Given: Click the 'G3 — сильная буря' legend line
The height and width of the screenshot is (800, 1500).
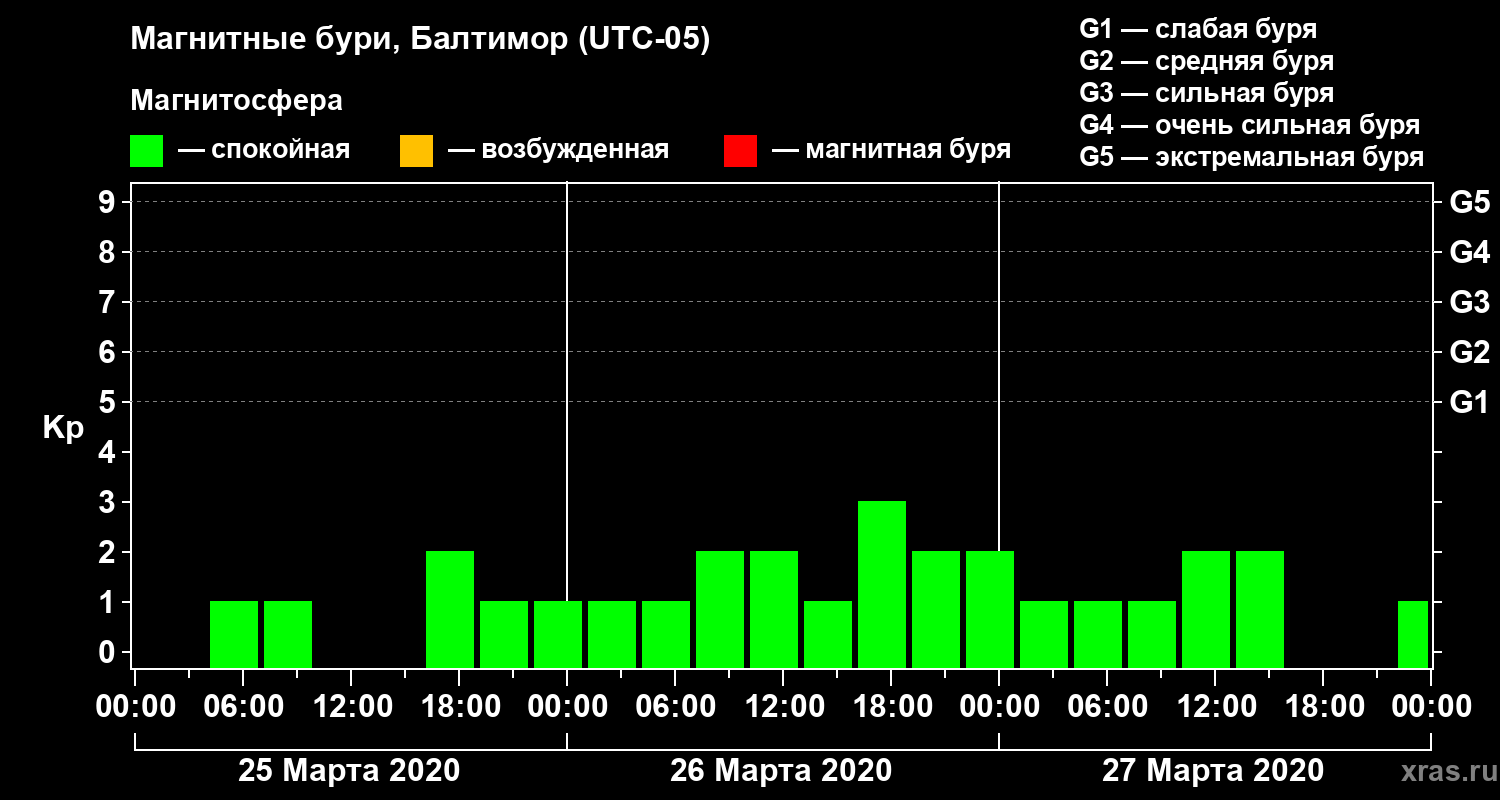Looking at the screenshot, I should click(1206, 93).
